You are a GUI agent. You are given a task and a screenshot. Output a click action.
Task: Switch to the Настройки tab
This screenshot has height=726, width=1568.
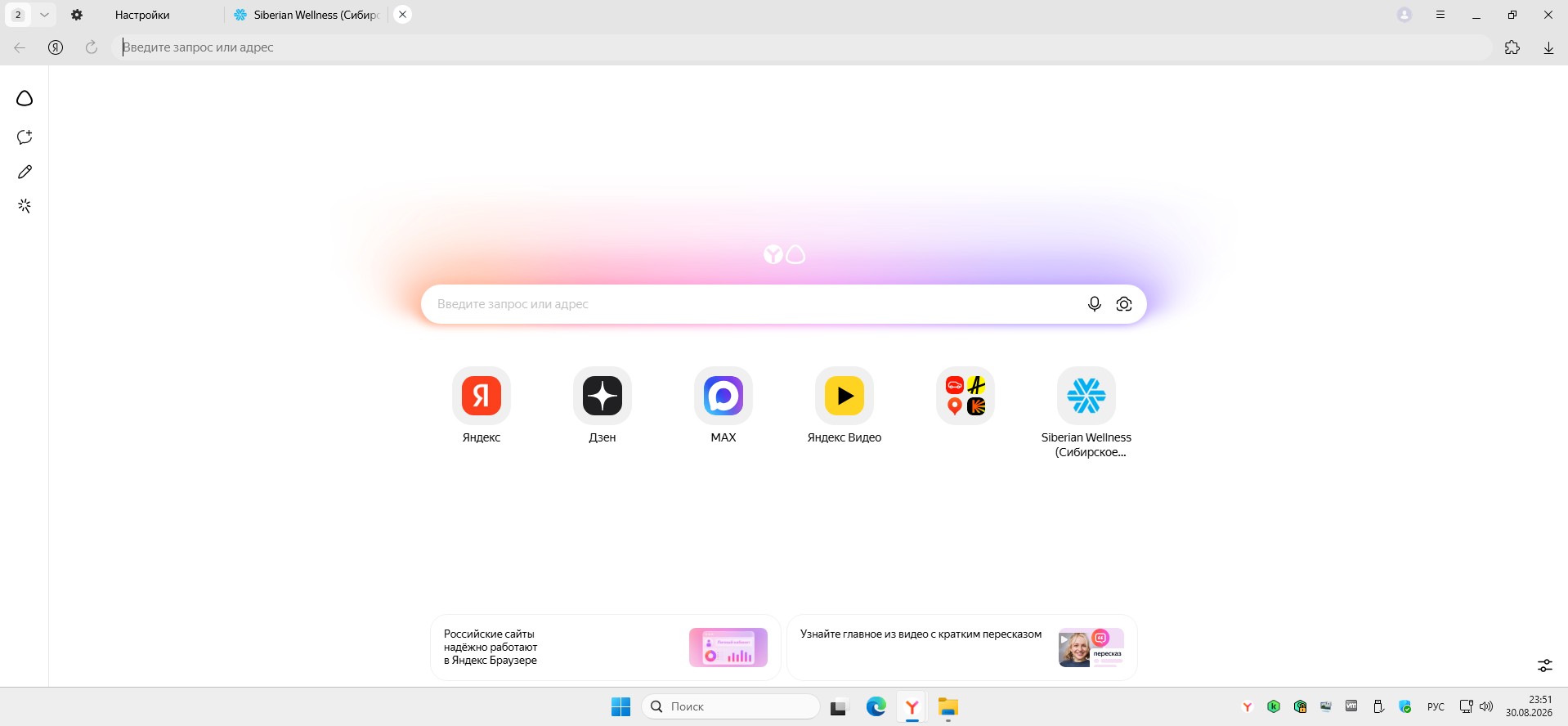tap(142, 15)
